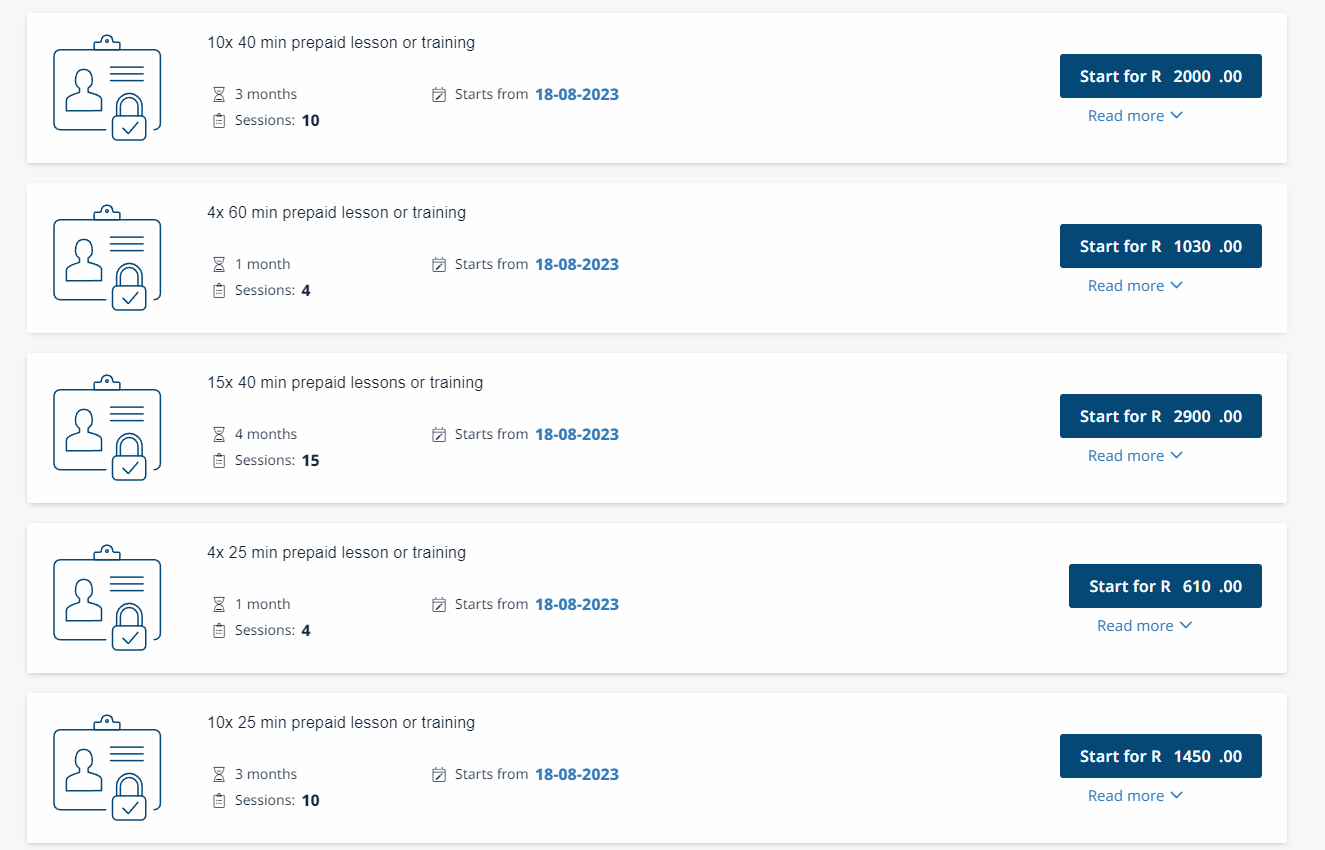Image resolution: width=1325 pixels, height=850 pixels.
Task: Expand Read more under the R 2000 button
Action: point(1135,116)
